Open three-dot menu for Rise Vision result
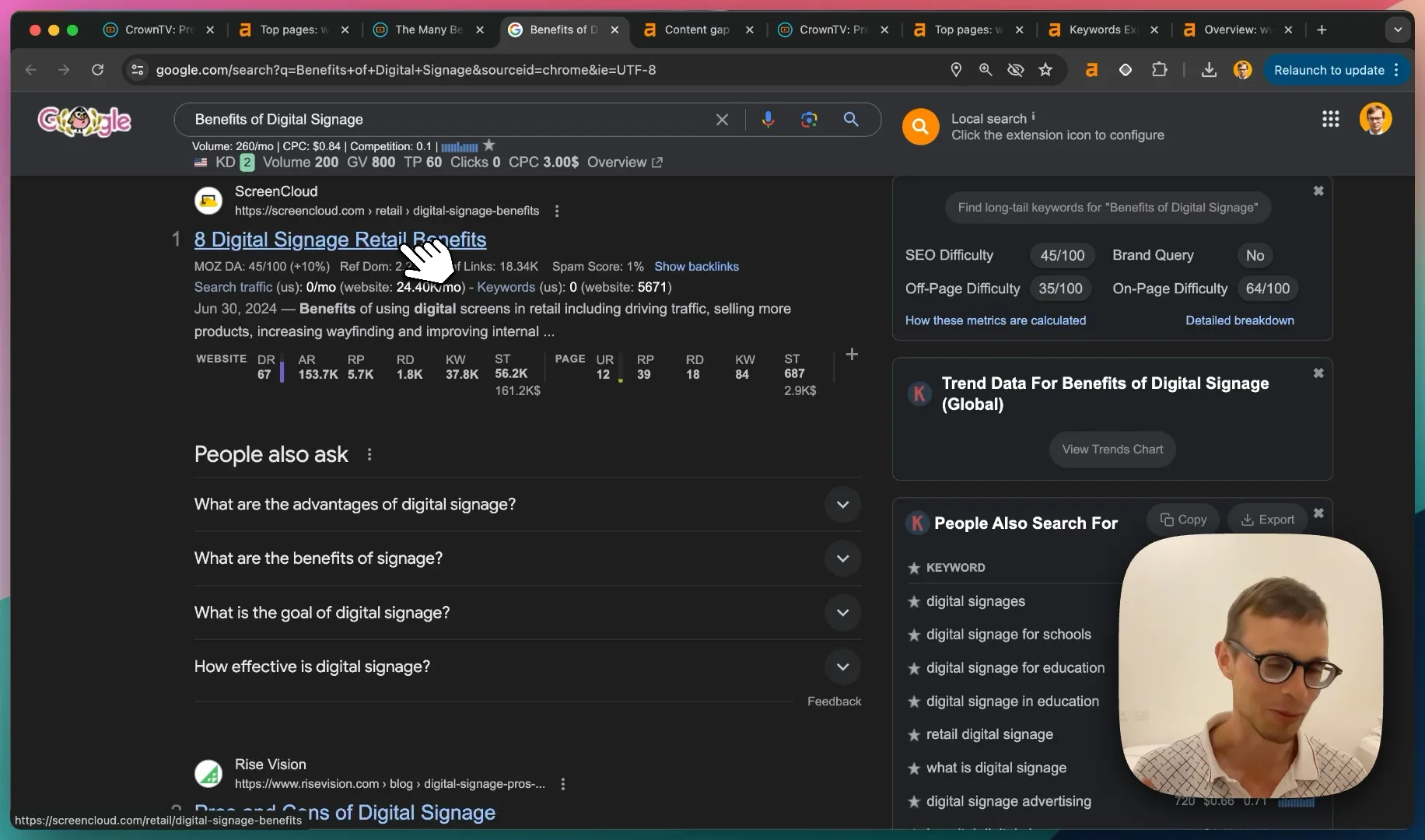Image resolution: width=1425 pixels, height=840 pixels. pyautogui.click(x=563, y=784)
